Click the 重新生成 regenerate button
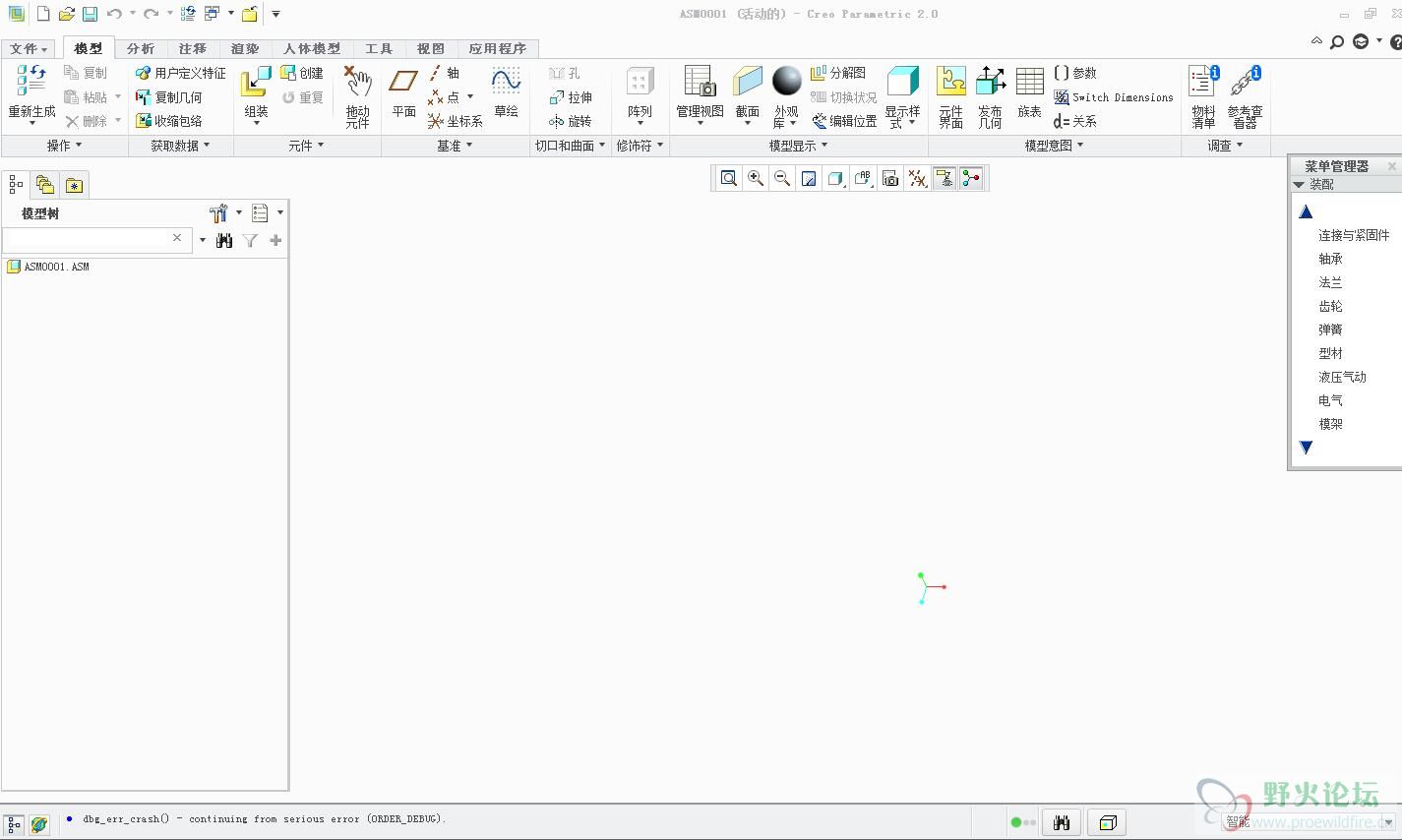Screen dimensions: 1402x840 [31, 93]
